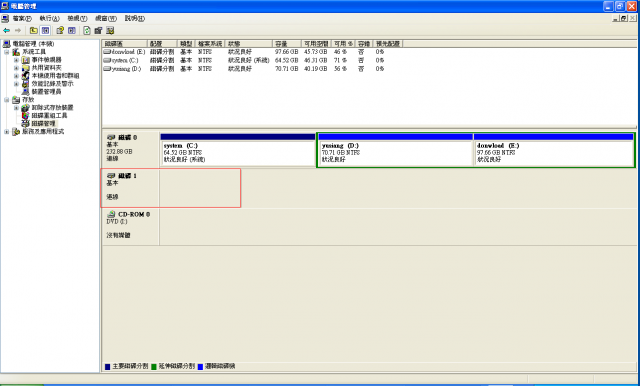Click the 事件檢視器 icon in tree
The height and width of the screenshot is (386, 640).
[x=25, y=60]
